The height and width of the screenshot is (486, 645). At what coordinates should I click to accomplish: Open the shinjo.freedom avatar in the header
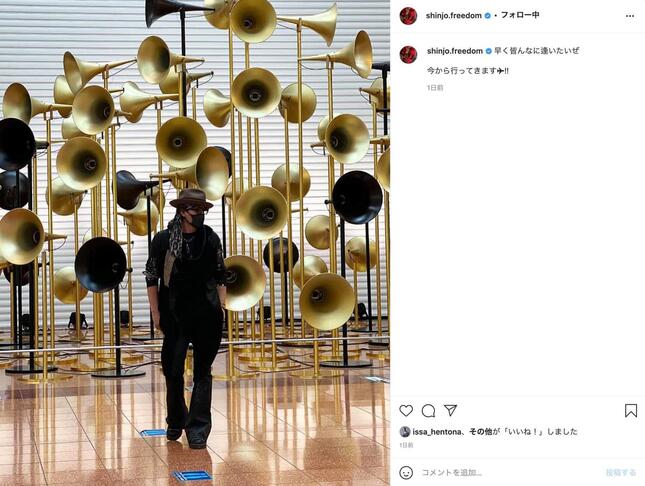[408, 16]
